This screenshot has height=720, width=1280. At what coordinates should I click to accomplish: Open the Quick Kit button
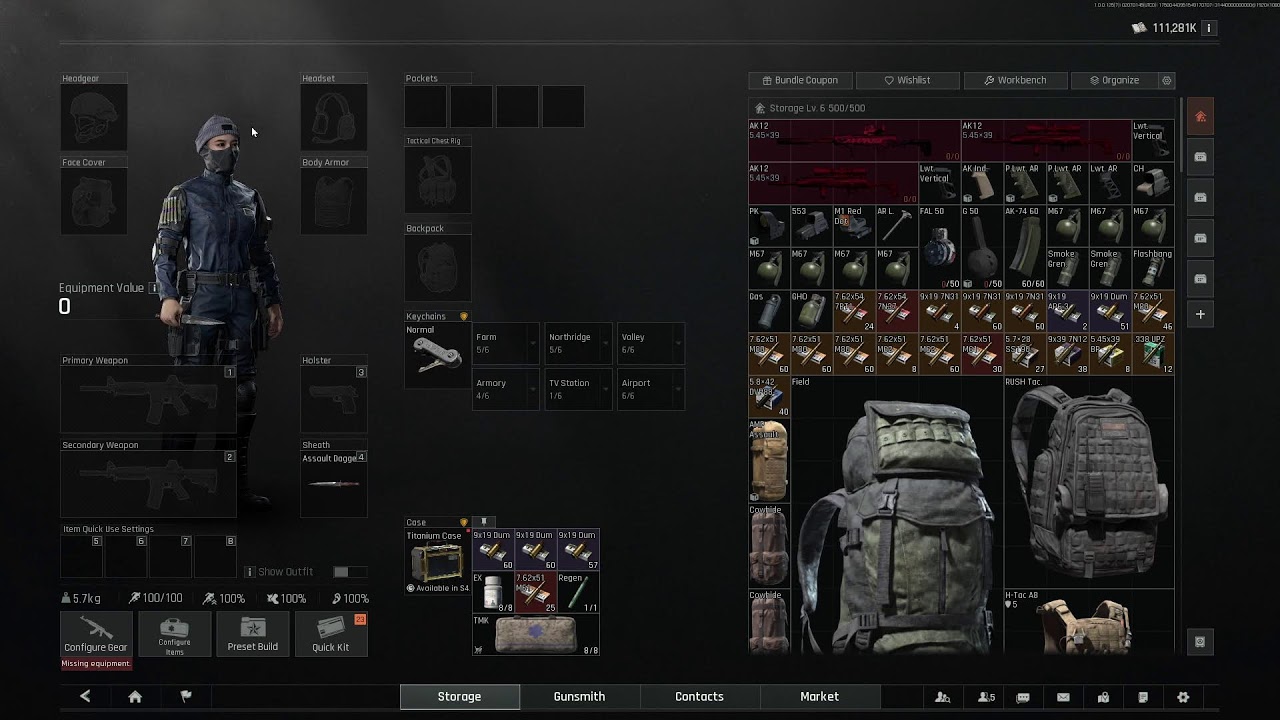click(x=331, y=634)
